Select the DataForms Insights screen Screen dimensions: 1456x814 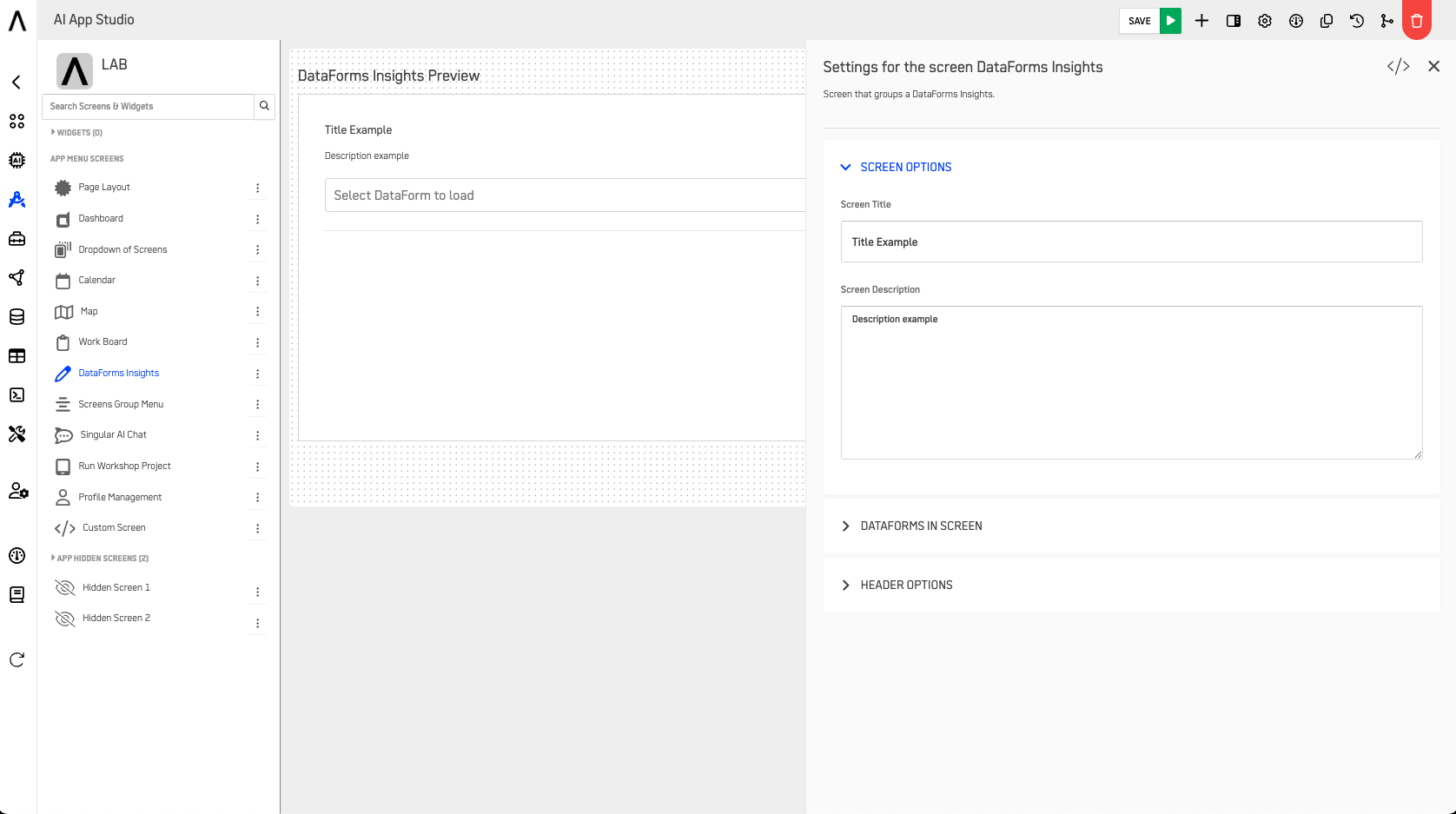119,374
